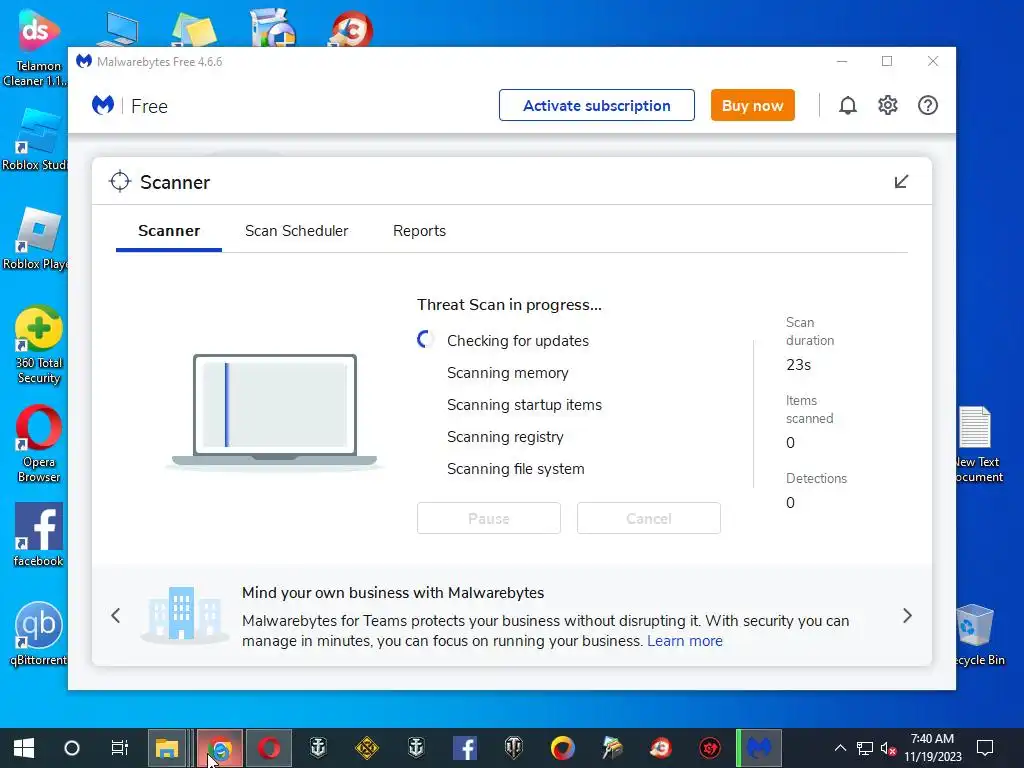The height and width of the screenshot is (768, 1024).
Task: Select the Roblox Player desktop icon
Action: click(36, 238)
